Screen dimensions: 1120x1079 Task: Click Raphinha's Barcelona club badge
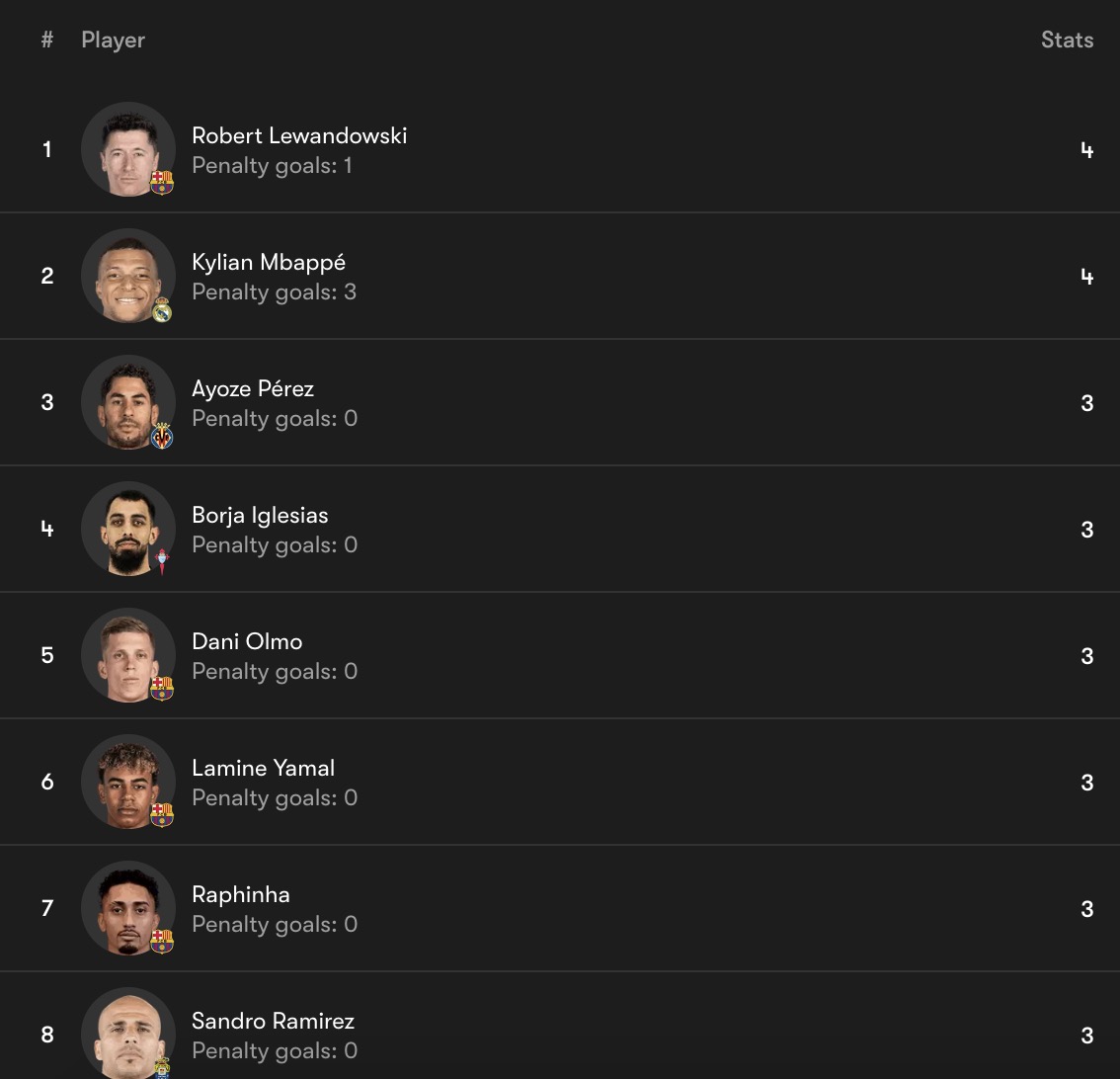tap(162, 942)
